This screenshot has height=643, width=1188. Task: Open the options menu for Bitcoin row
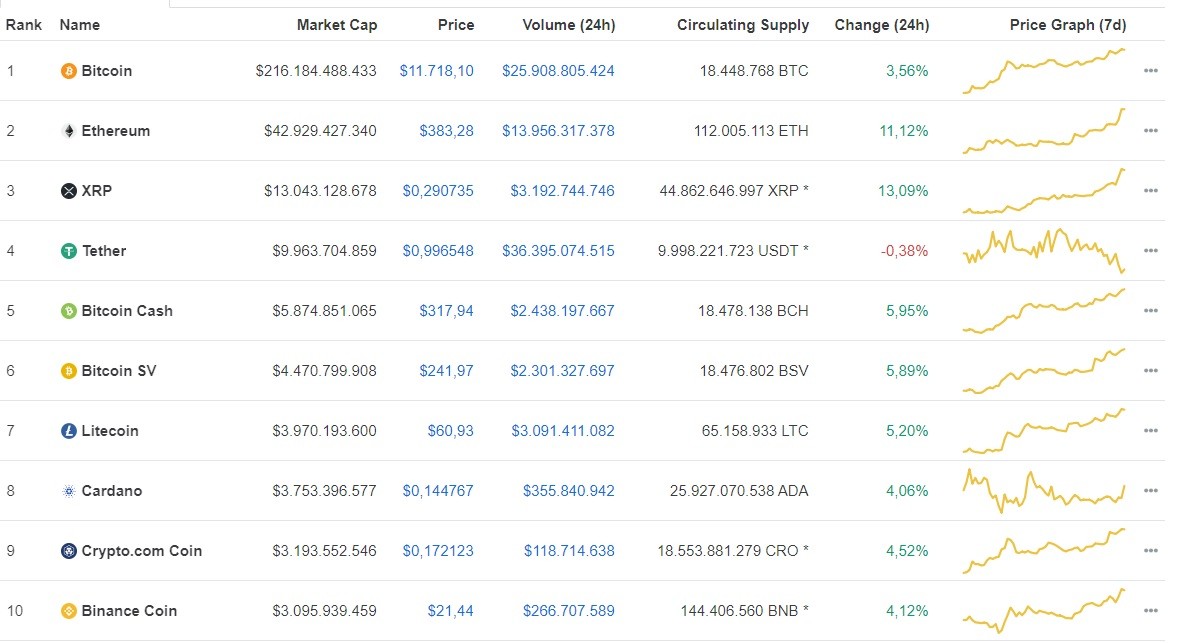(1152, 71)
